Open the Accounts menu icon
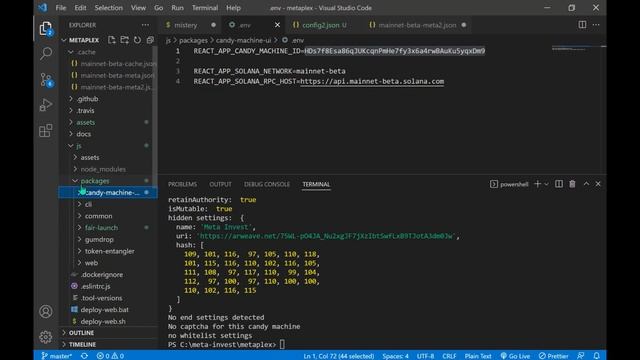 pyautogui.click(x=46, y=311)
